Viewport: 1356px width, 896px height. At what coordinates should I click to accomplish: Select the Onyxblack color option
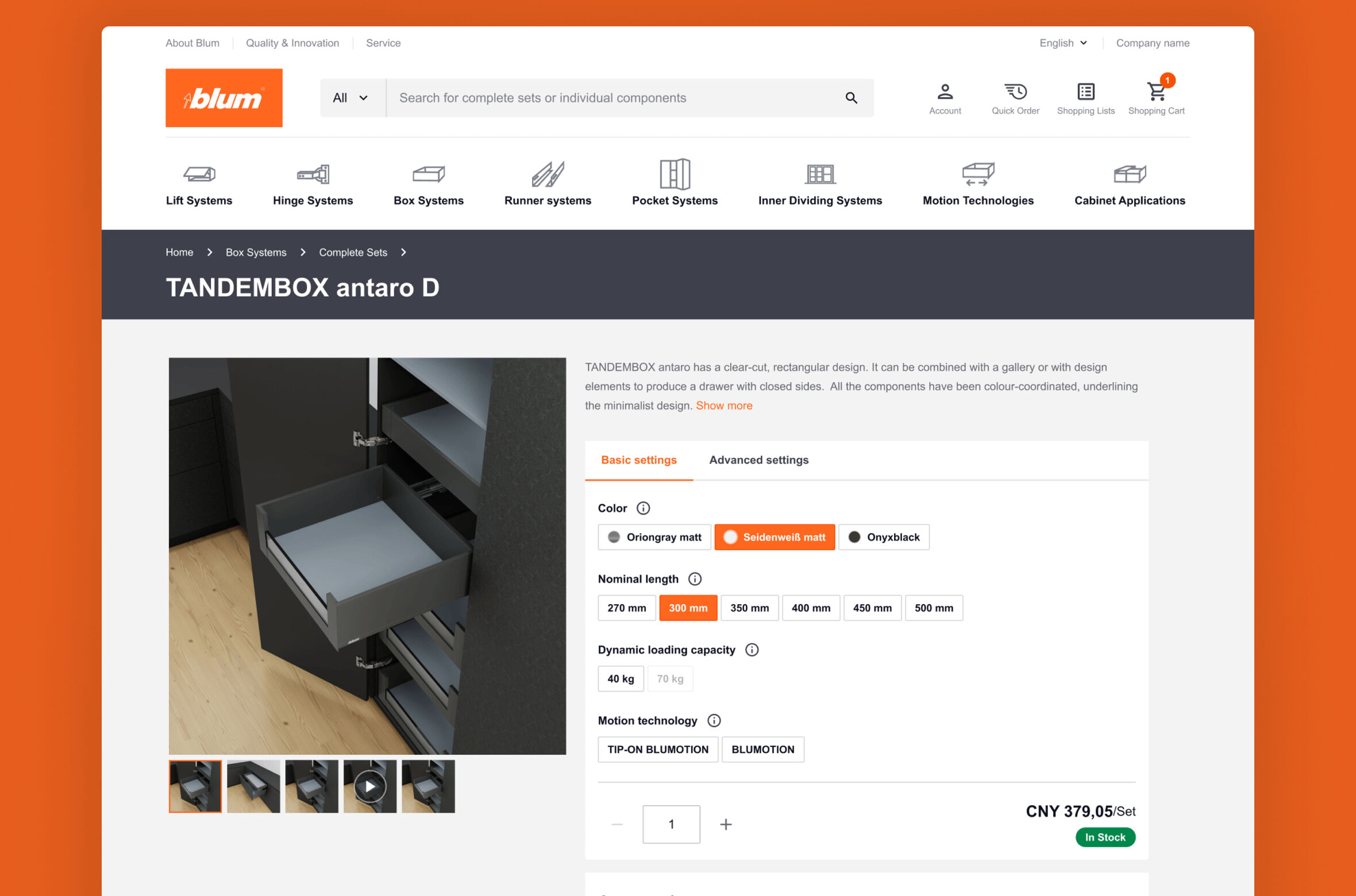883,537
